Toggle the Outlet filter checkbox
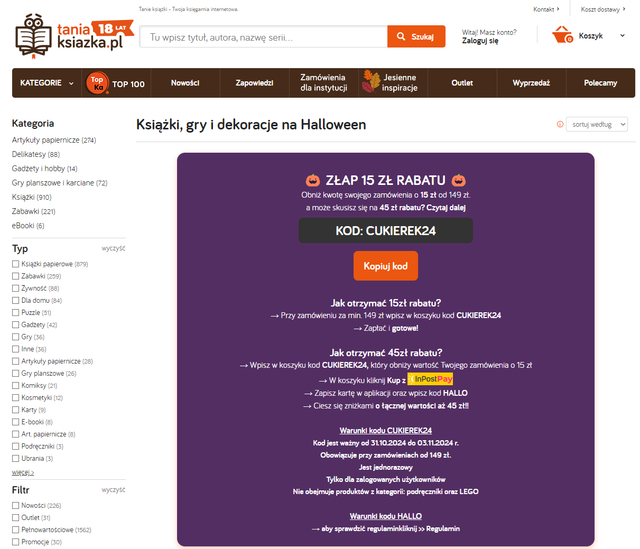640x549 pixels. pyautogui.click(x=16, y=517)
